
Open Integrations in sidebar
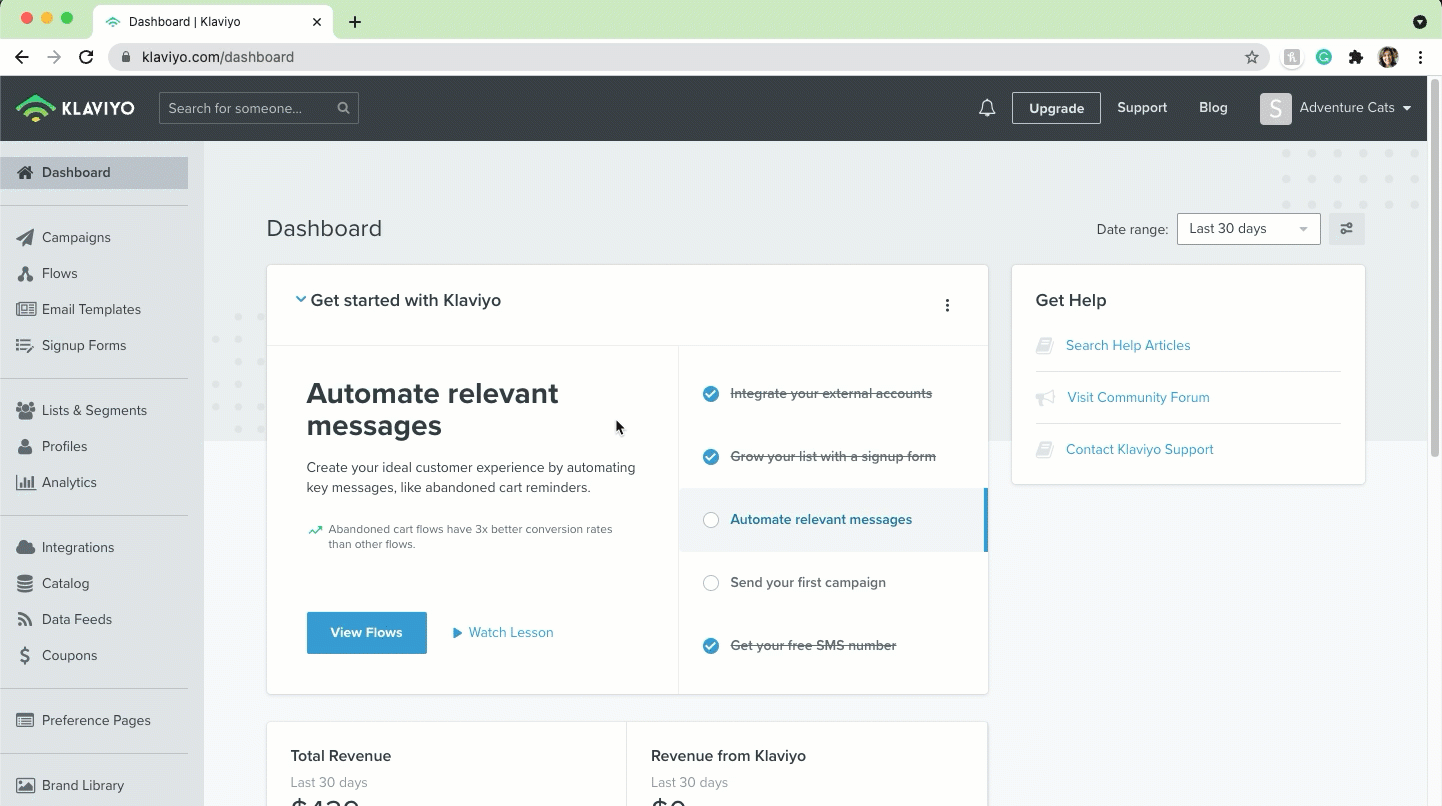[78, 547]
